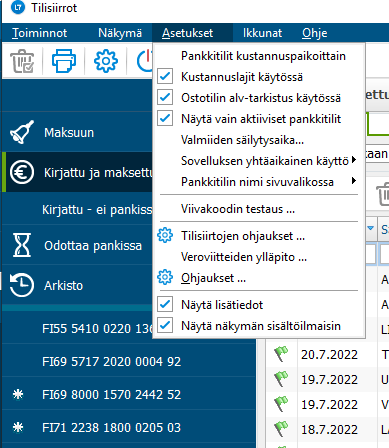Image resolution: width=389 pixels, height=448 pixels.
Task: Select account FI71 2238 1800 0205 03
Action: coord(129,427)
